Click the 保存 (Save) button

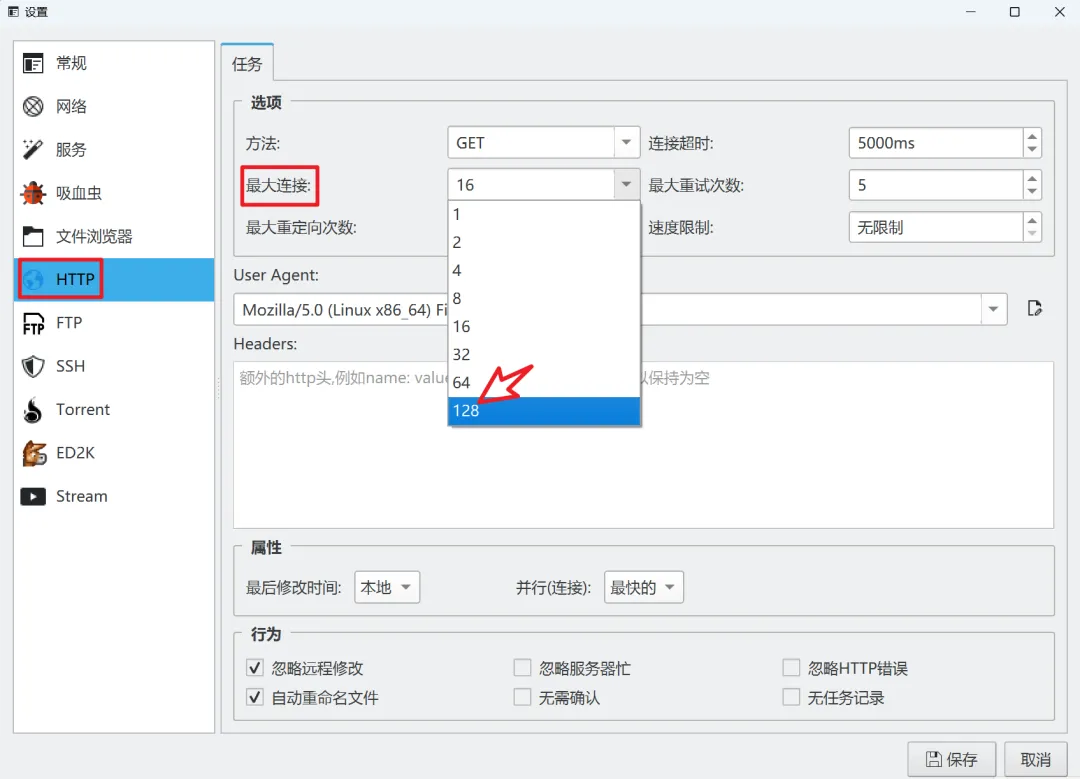pyautogui.click(x=951, y=758)
